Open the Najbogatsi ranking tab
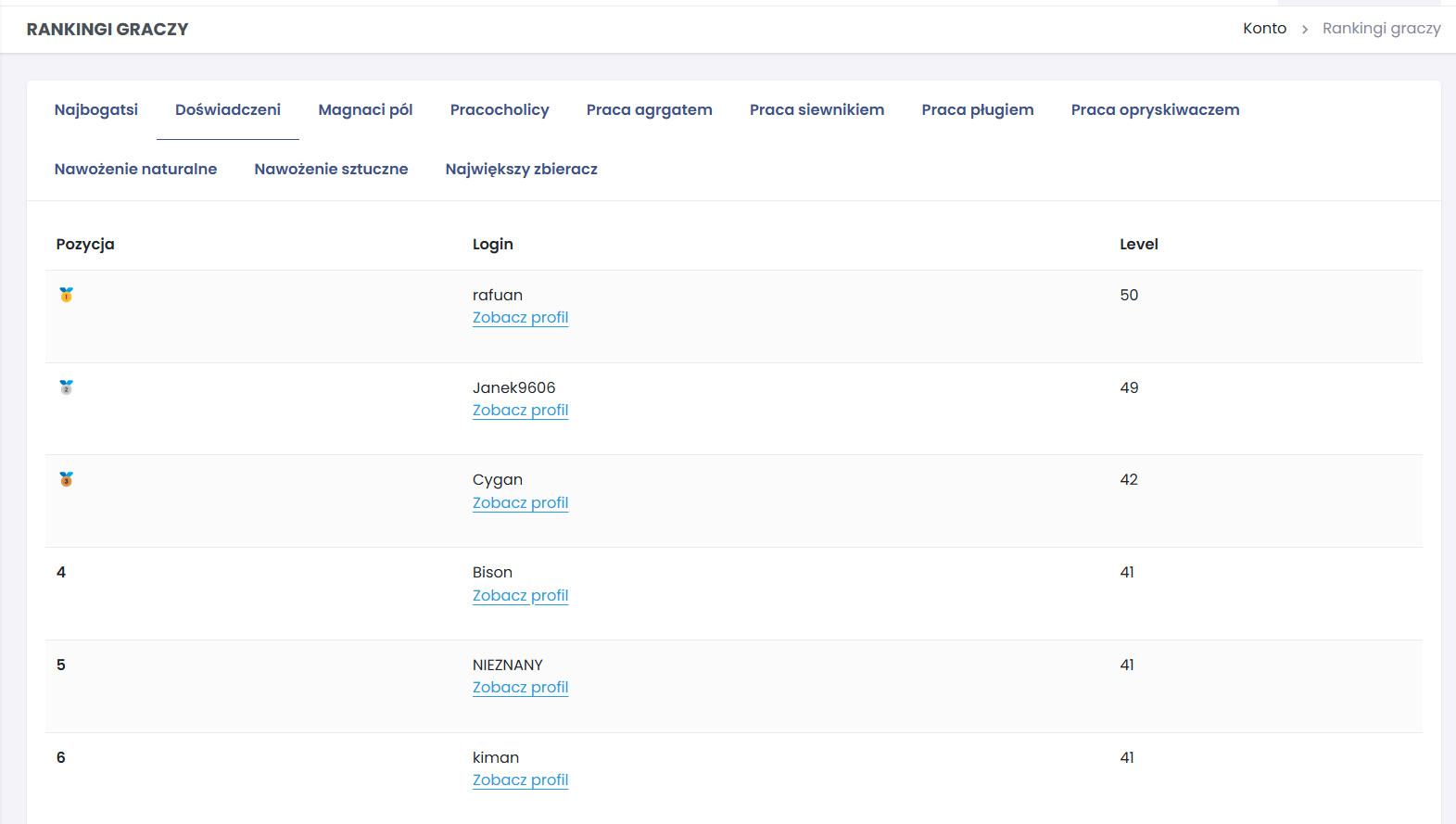The width and height of the screenshot is (1456, 824). 96,110
